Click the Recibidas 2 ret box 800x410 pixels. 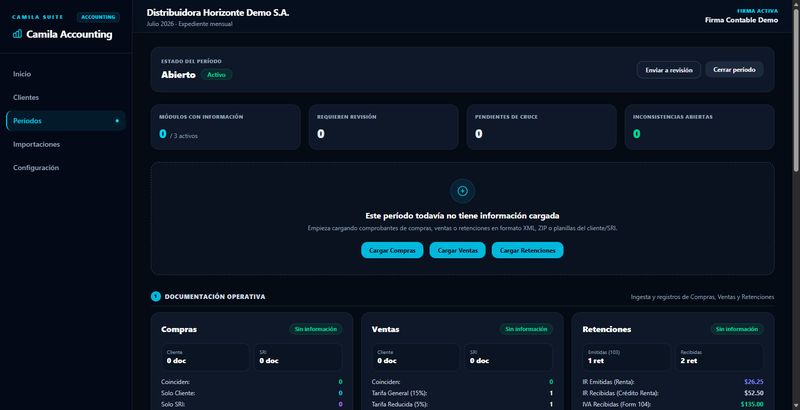coord(719,357)
